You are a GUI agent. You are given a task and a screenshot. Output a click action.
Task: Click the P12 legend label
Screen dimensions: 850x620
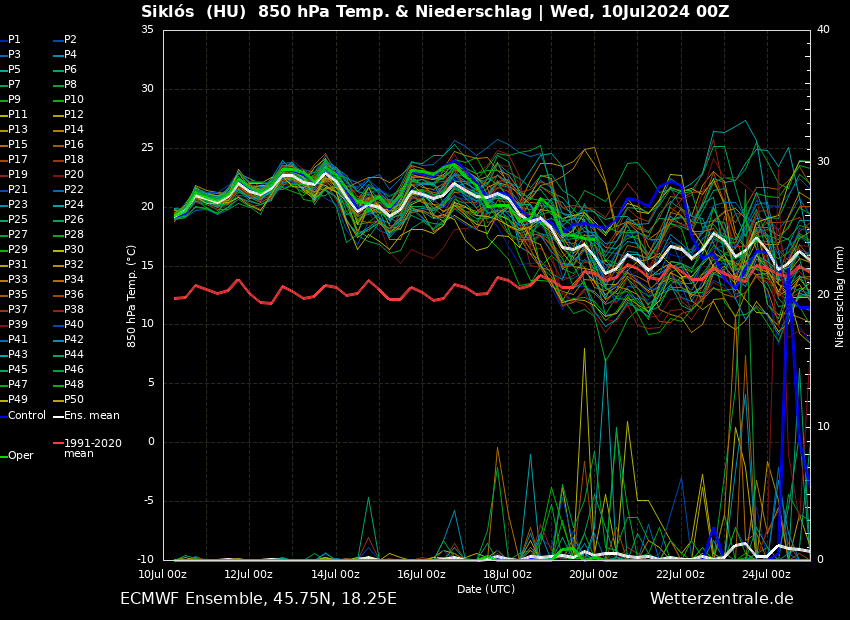click(74, 115)
